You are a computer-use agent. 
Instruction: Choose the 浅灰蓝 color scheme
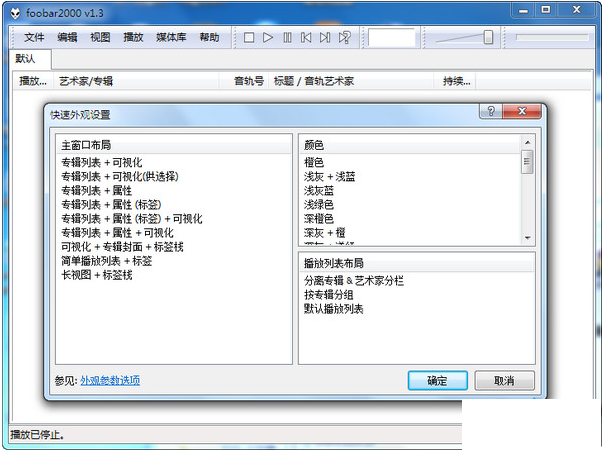pos(319,190)
